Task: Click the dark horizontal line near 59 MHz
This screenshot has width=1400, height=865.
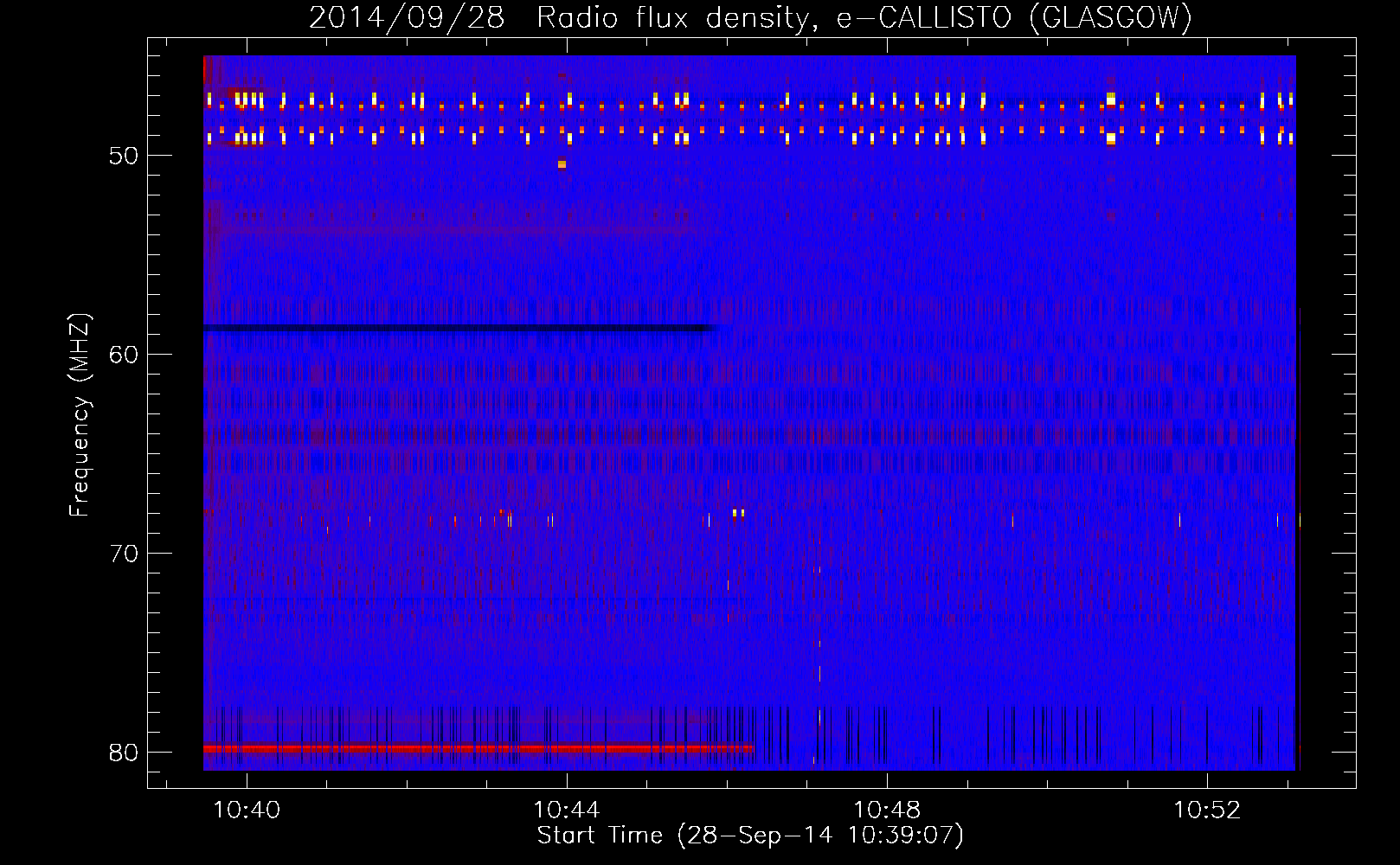Action: pyautogui.click(x=460, y=328)
